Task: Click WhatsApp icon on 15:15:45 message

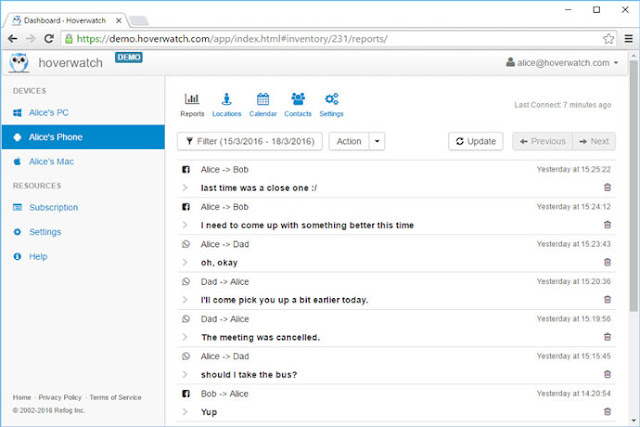Action: (x=186, y=356)
